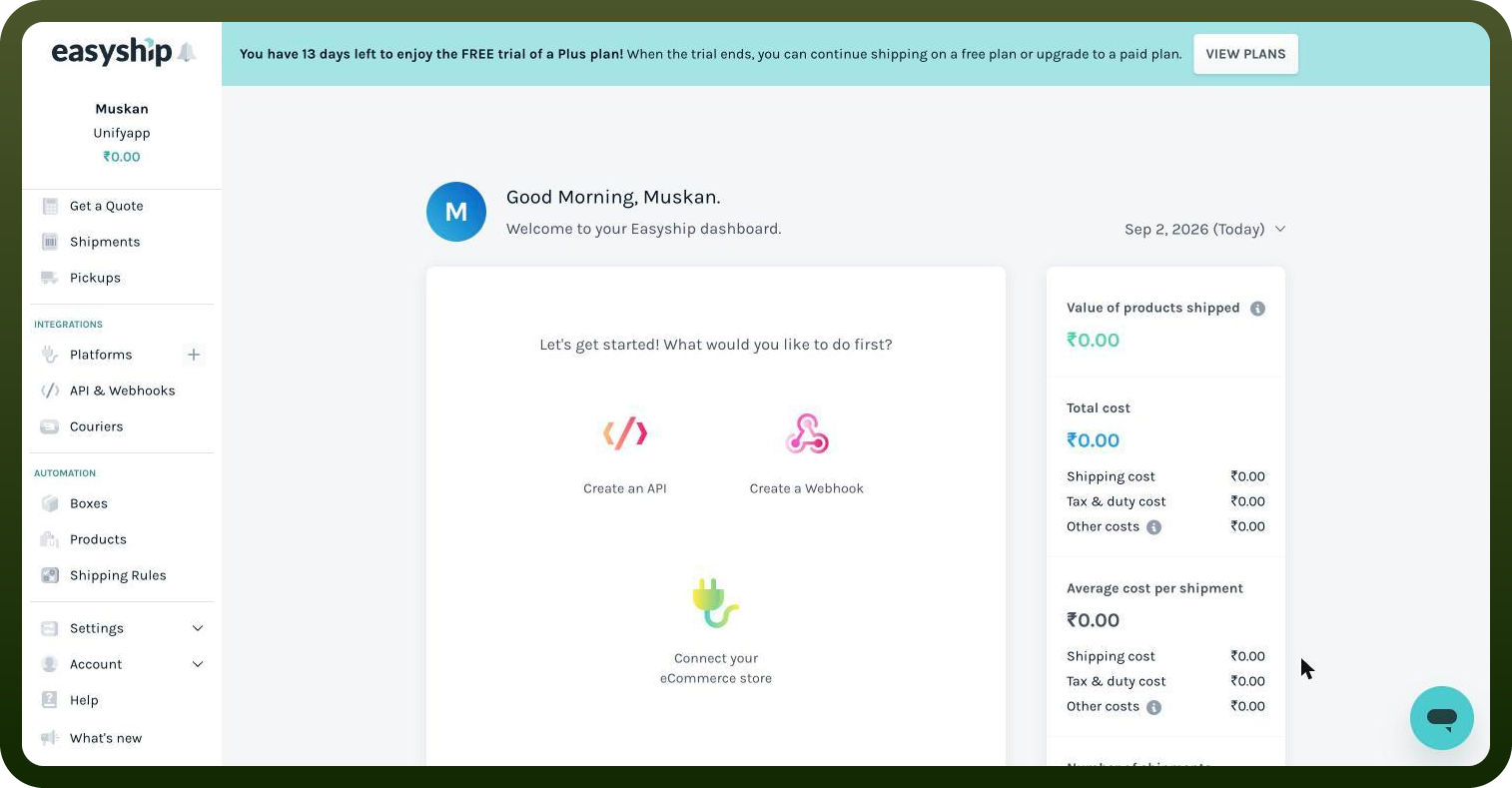The width and height of the screenshot is (1512, 788).
Task: Click the Account person icon
Action: pos(50,664)
